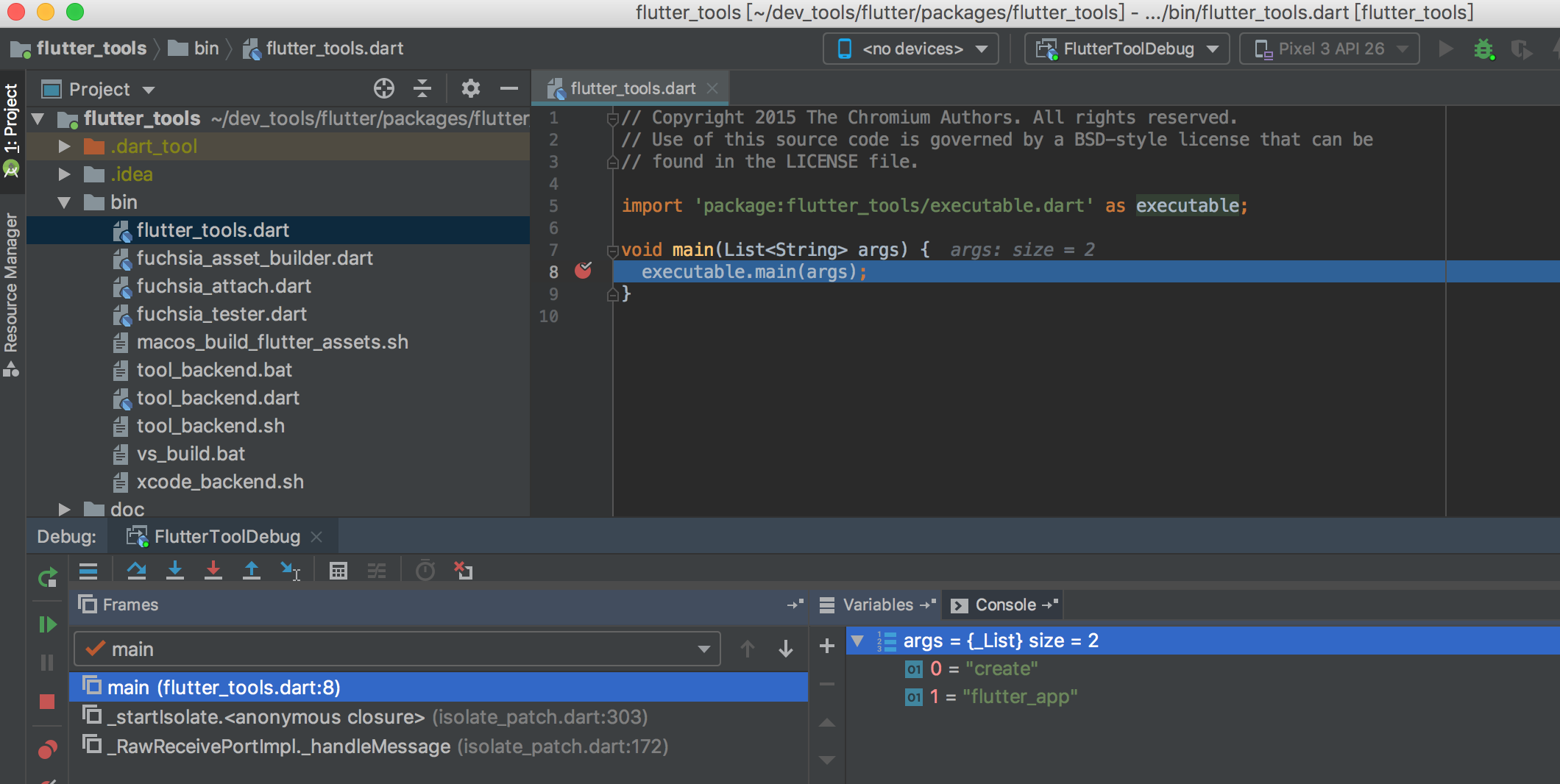Click the bin breadcrumb
Screen dimensions: 1560x784
[x=194, y=49]
